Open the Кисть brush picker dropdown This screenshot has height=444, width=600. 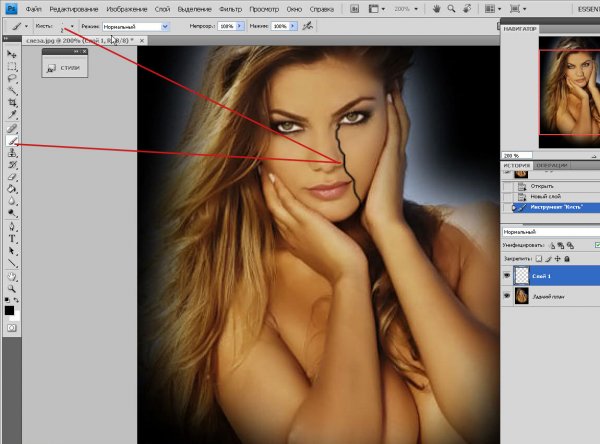pos(72,26)
